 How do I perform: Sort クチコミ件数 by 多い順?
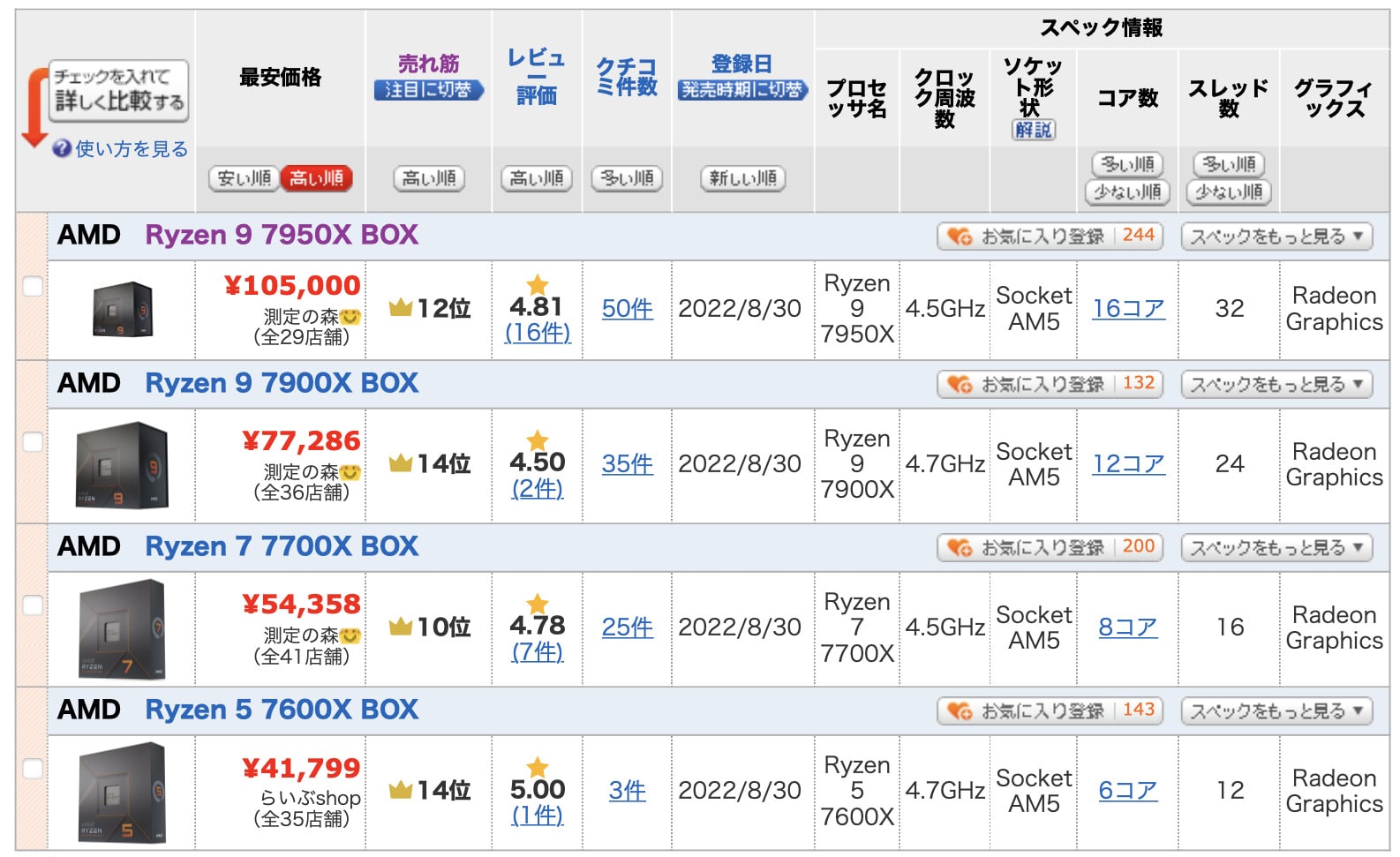pos(627,178)
